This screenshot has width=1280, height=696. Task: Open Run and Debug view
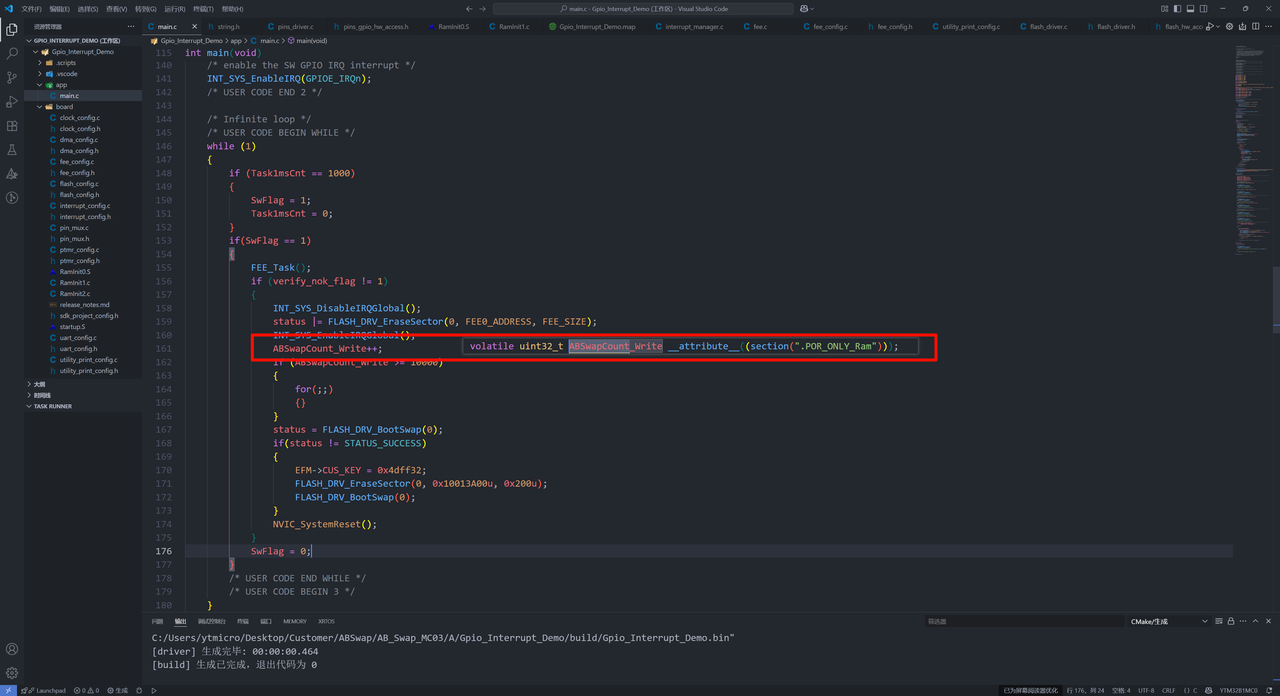point(12,102)
